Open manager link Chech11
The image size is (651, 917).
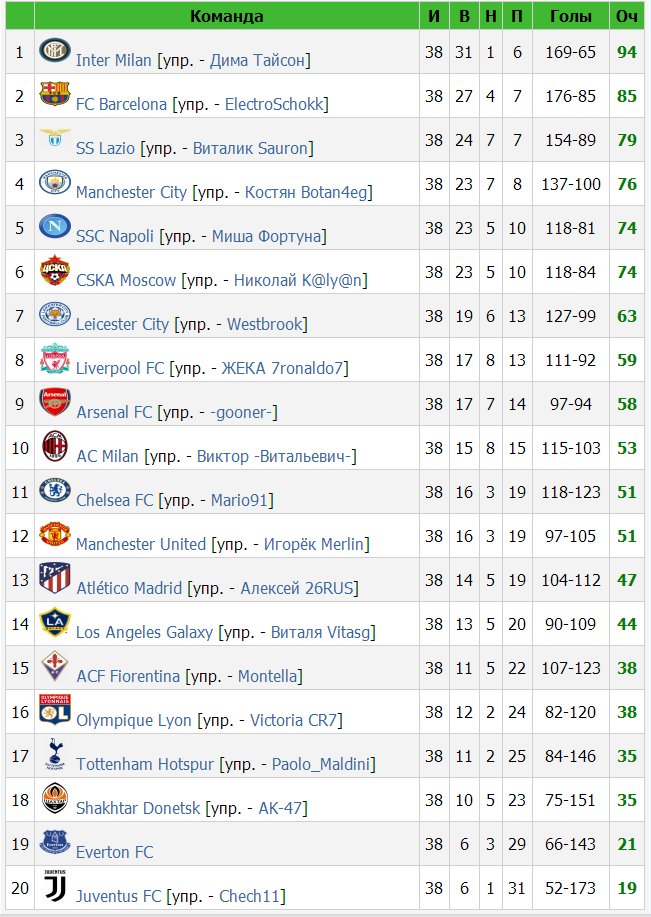pos(250,896)
